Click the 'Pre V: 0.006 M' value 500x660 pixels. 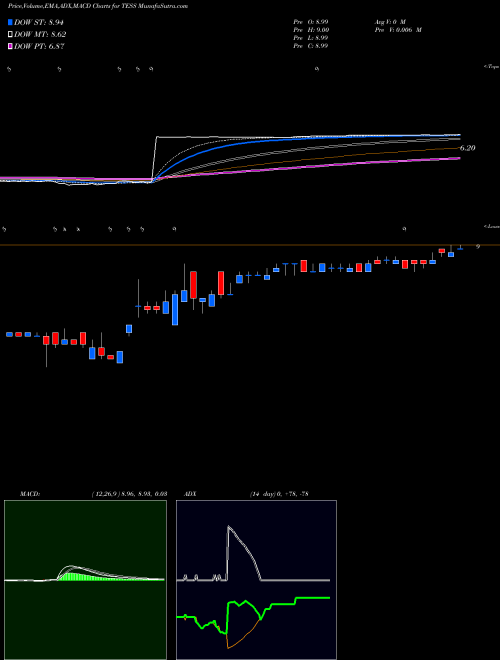(x=398, y=29)
